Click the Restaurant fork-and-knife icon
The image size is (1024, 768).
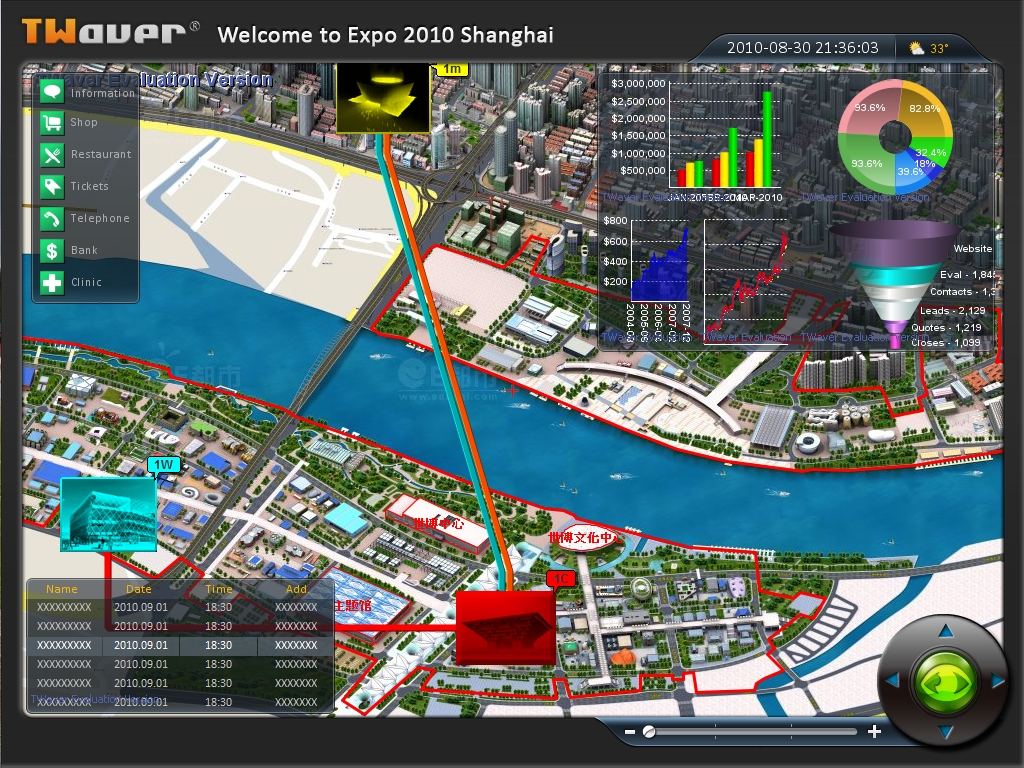[52, 155]
